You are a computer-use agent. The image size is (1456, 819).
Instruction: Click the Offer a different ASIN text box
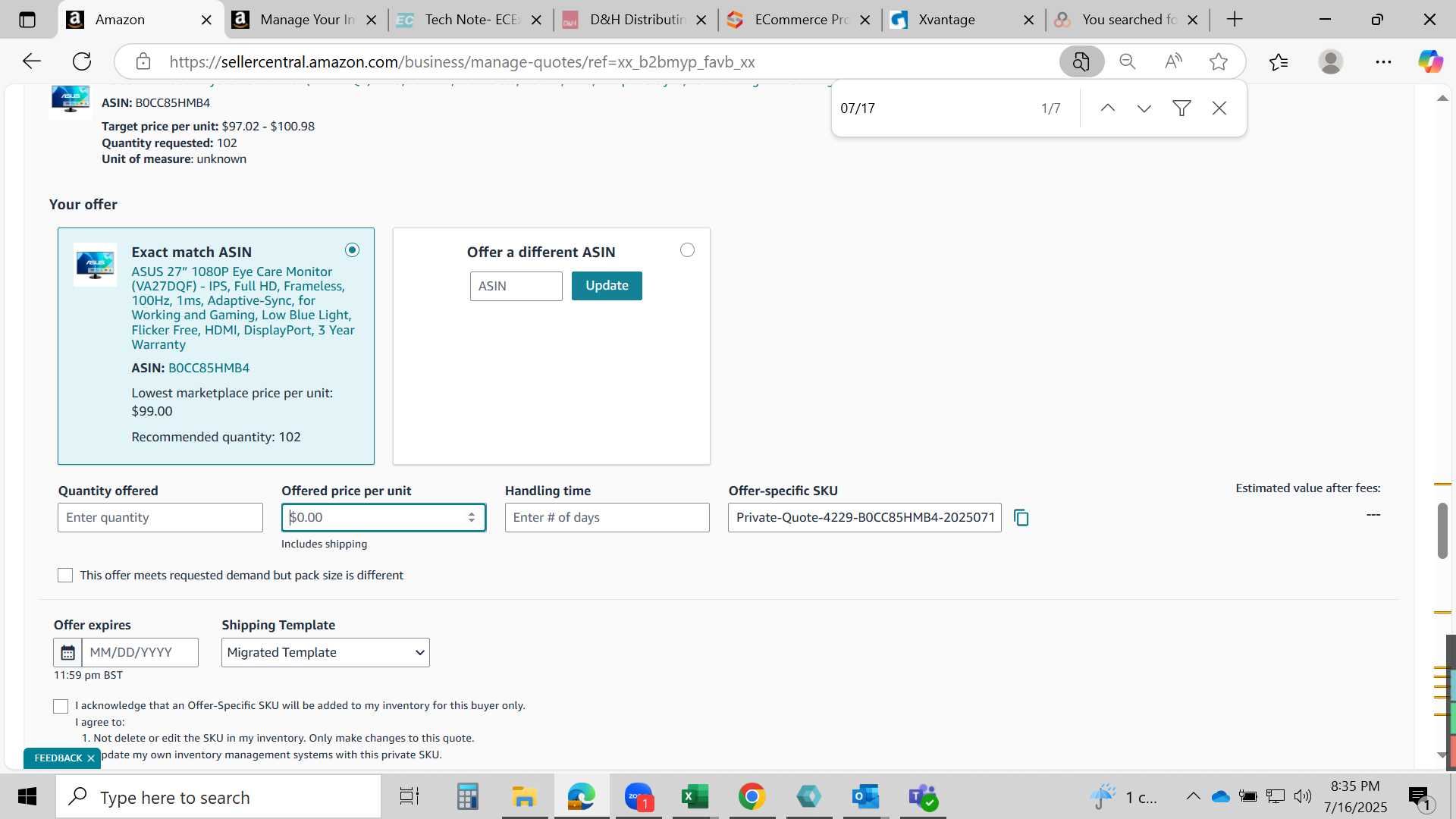click(x=516, y=286)
